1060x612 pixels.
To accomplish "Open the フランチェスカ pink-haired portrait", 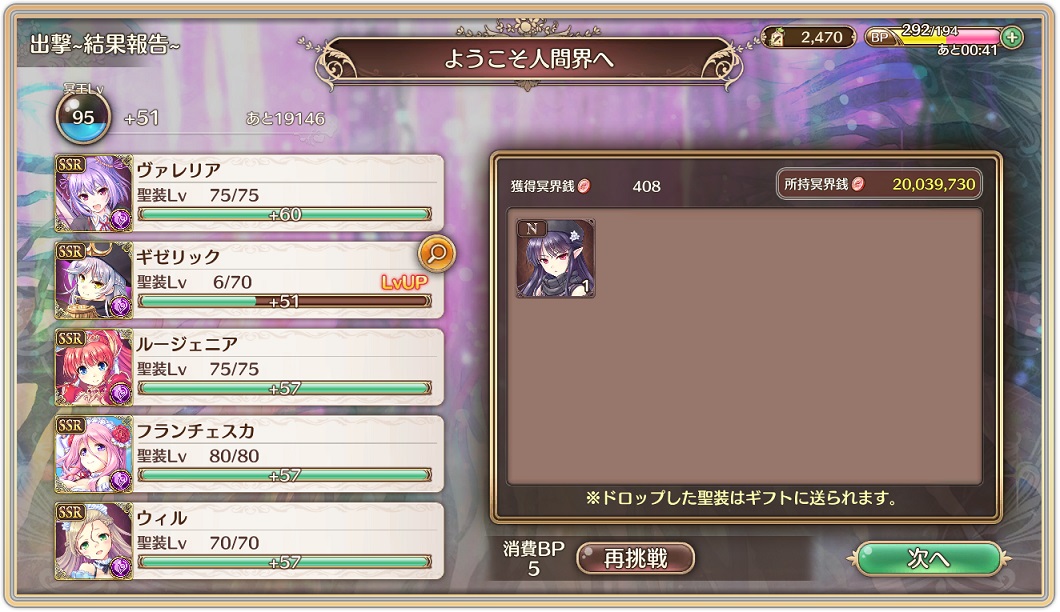I will click(x=93, y=454).
